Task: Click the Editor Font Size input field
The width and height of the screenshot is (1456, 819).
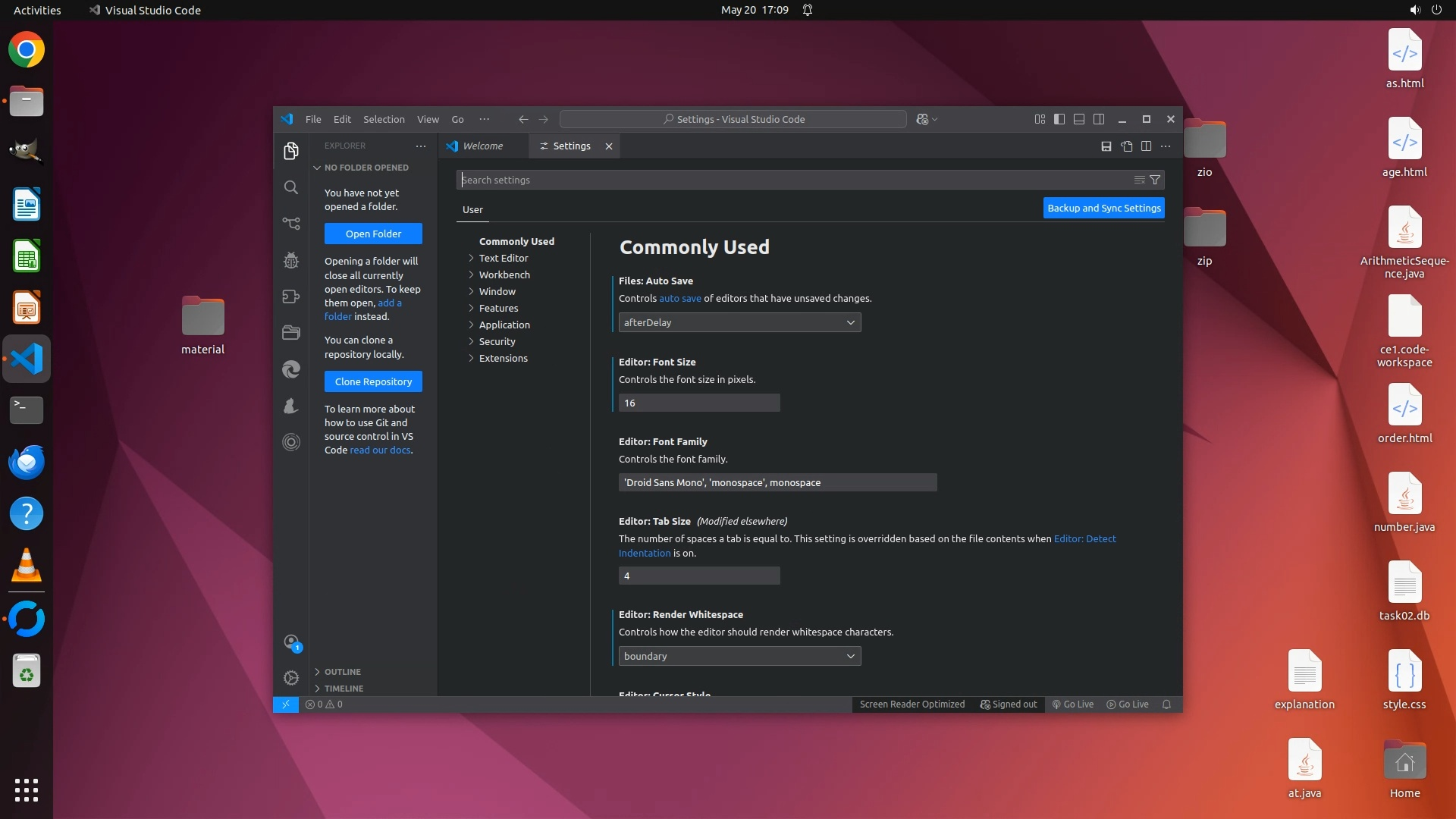Action: coord(698,403)
